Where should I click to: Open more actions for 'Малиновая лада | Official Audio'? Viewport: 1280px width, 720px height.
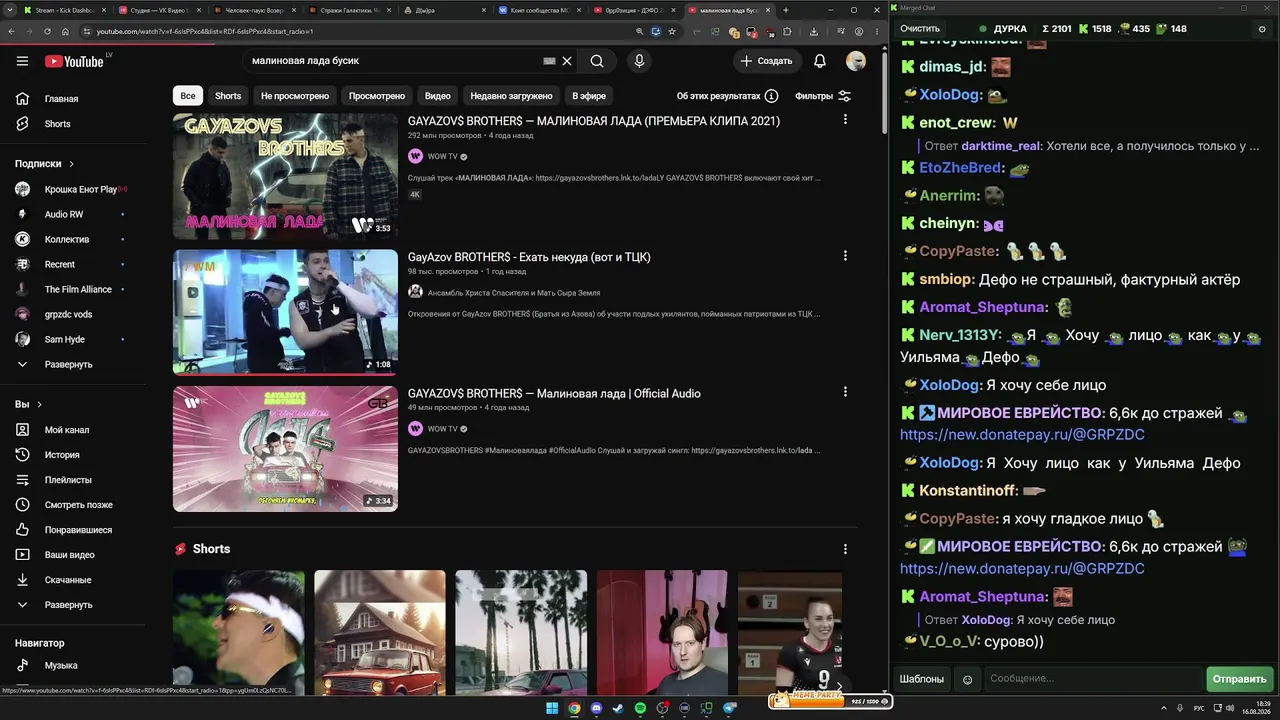pos(845,392)
